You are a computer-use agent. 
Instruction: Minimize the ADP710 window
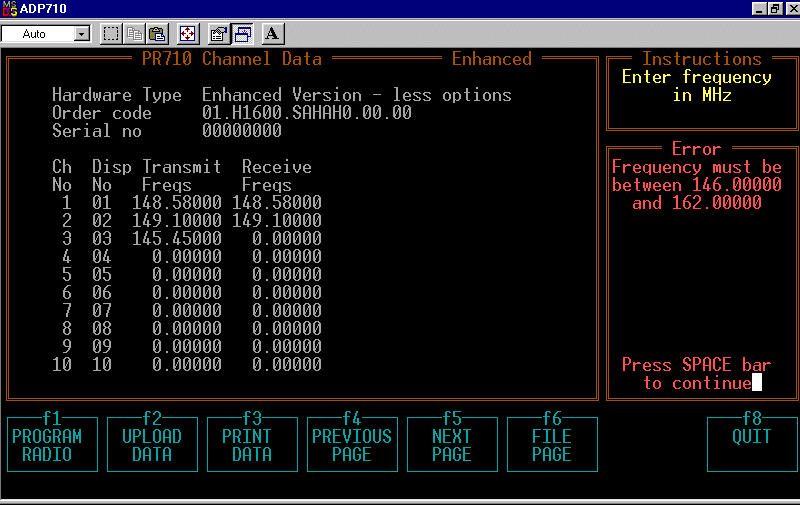tap(759, 9)
